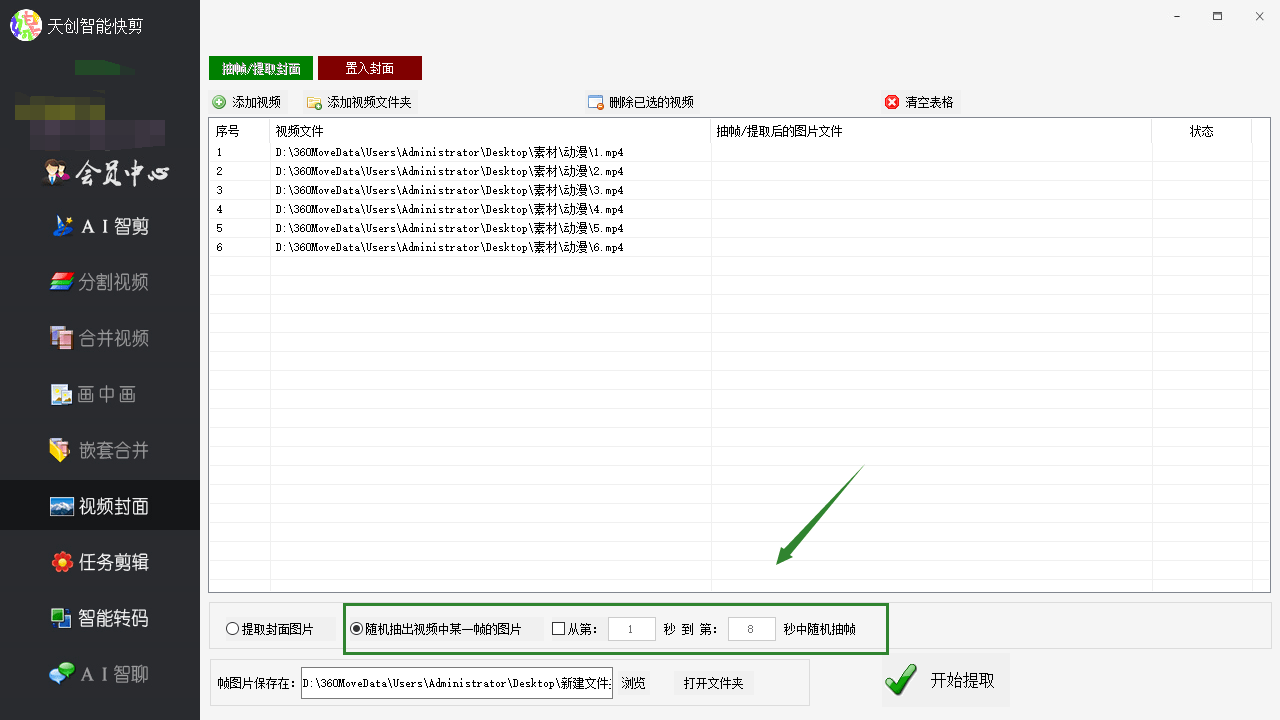Viewport: 1280px width, 720px height.
Task: Open the AI智剪 module
Action: (x=100, y=226)
